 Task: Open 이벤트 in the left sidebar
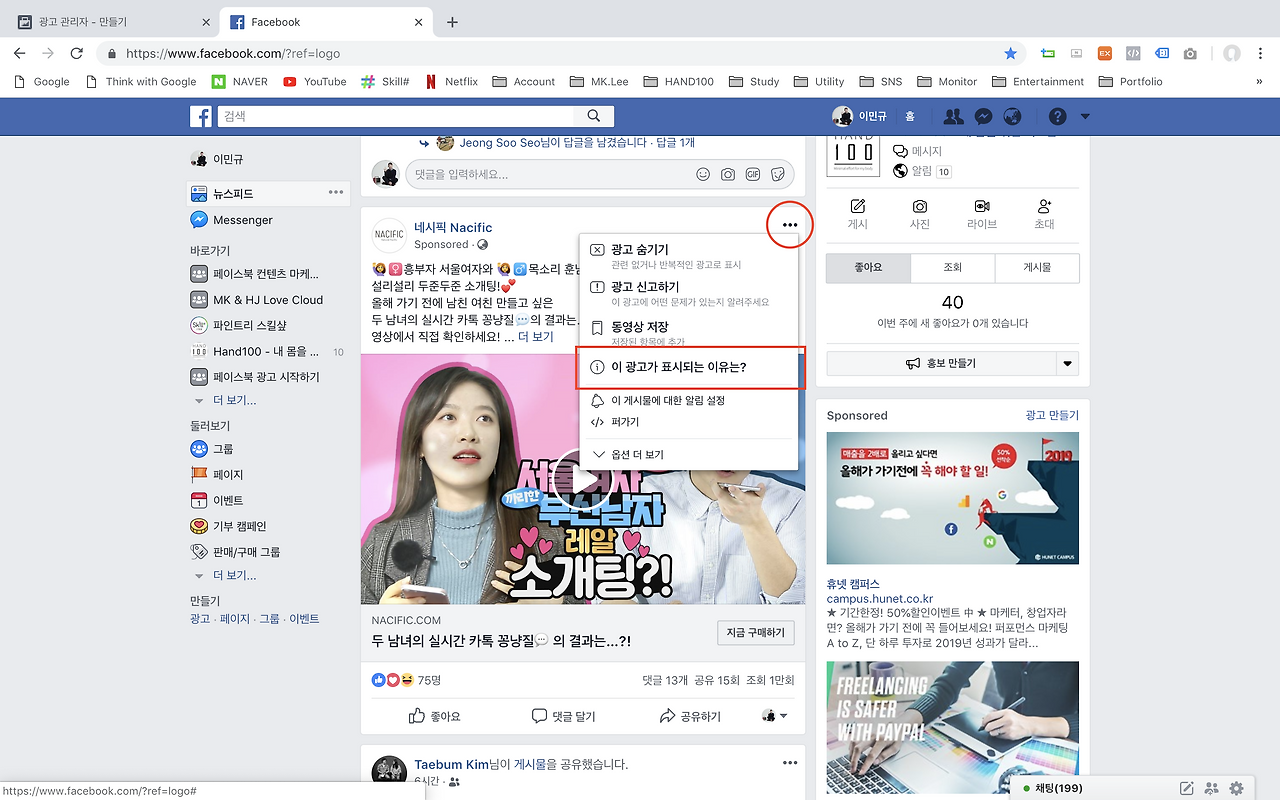tap(217, 500)
